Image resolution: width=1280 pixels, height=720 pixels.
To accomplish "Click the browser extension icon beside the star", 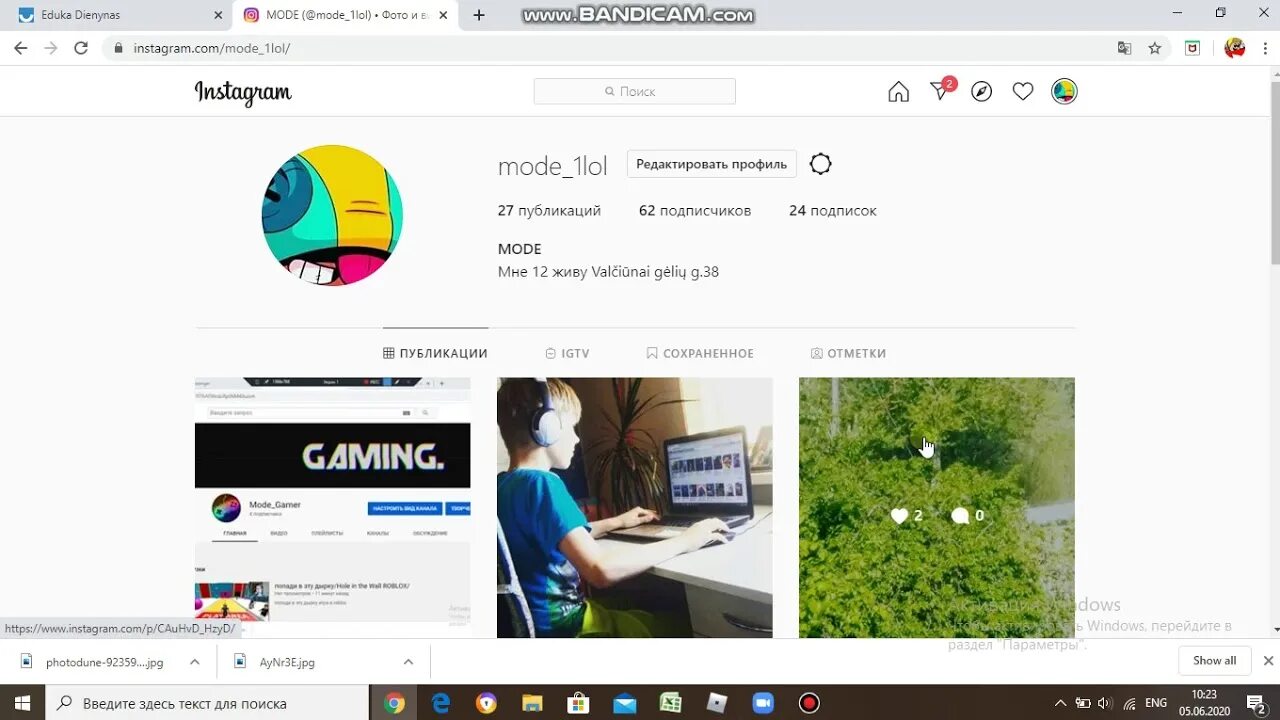I will [x=1192, y=48].
